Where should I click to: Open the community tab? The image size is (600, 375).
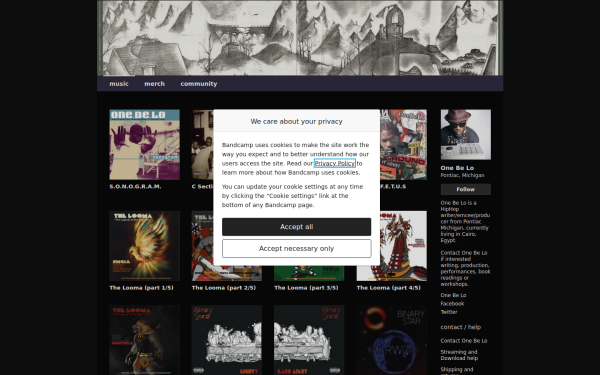pyautogui.click(x=199, y=83)
